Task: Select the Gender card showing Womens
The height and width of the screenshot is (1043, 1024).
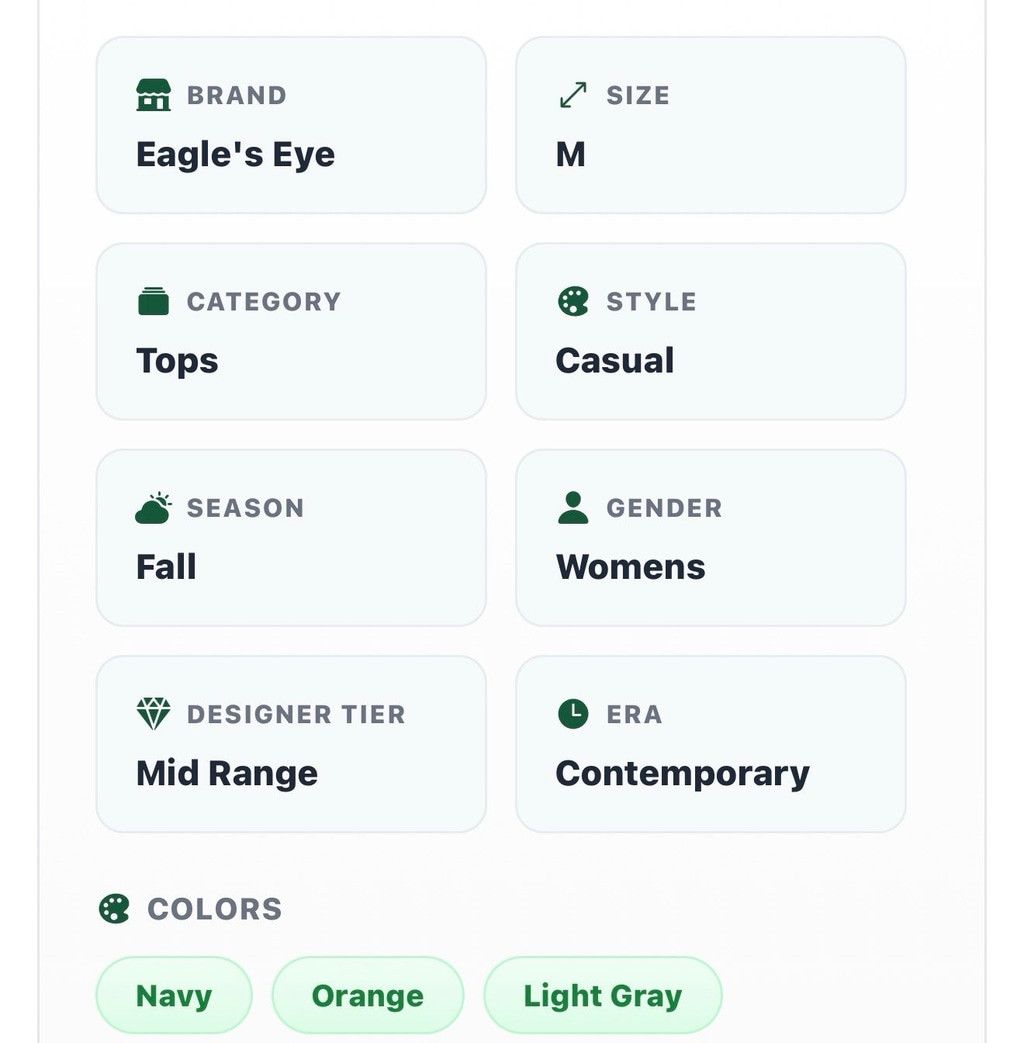Action: [711, 537]
